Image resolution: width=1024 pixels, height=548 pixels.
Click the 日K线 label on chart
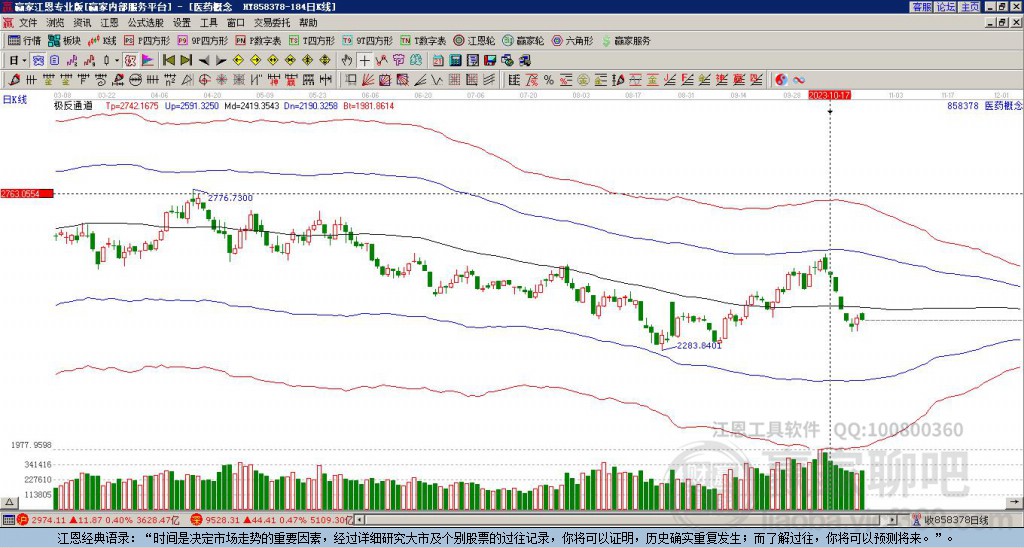click(15, 100)
